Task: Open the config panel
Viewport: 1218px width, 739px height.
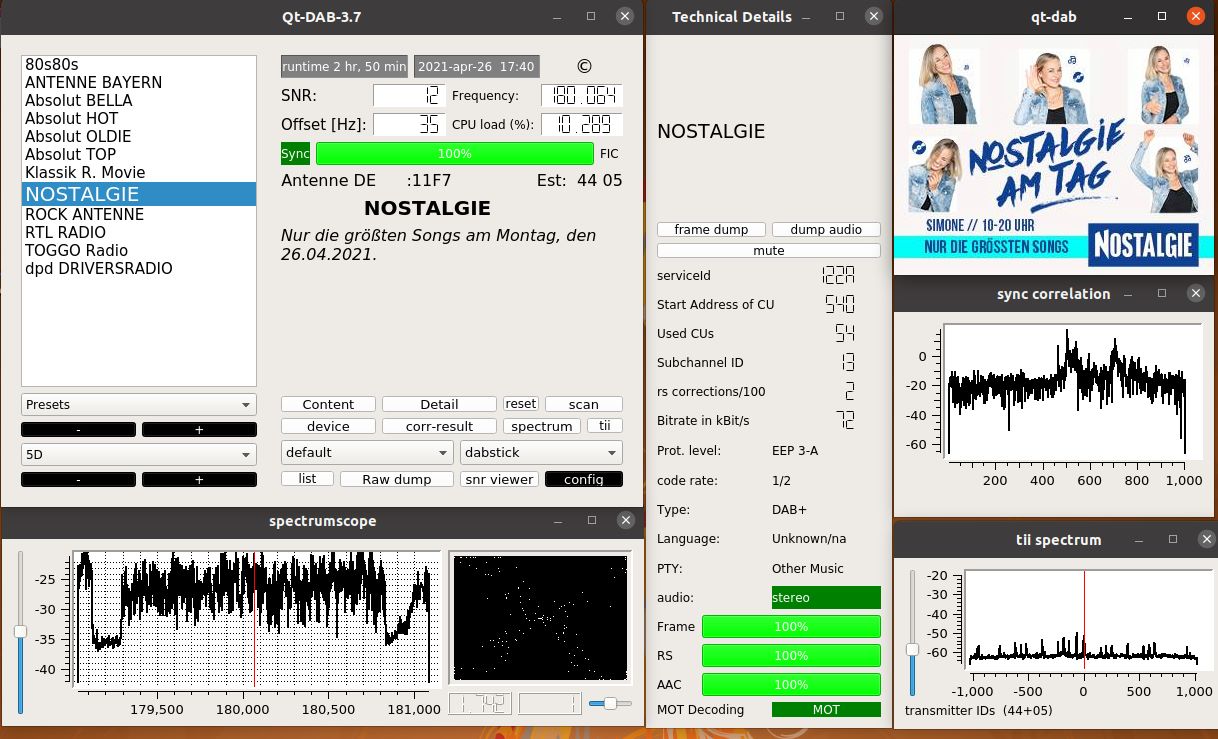Action: click(584, 479)
